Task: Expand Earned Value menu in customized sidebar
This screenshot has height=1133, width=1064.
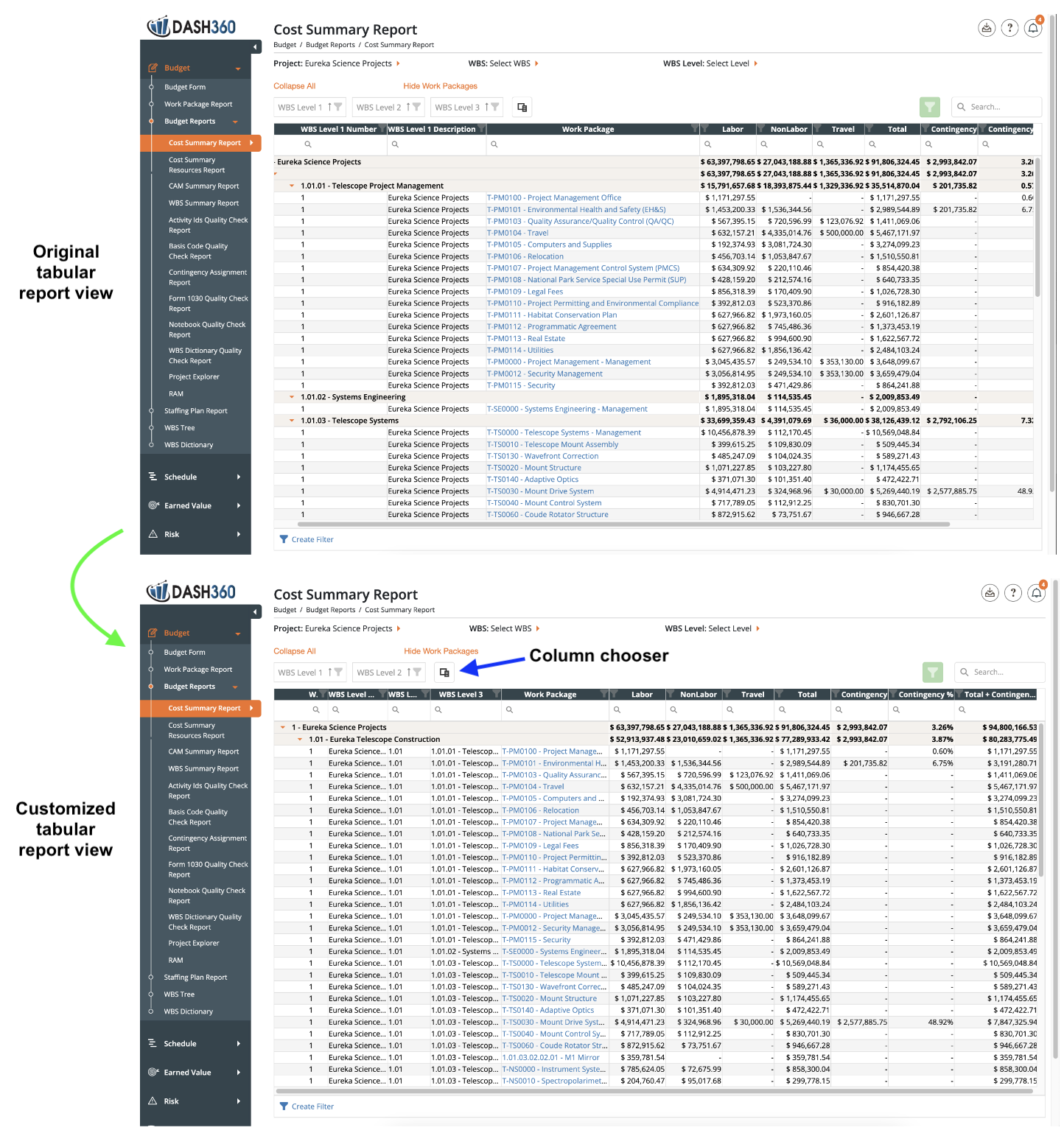Action: point(239,1072)
